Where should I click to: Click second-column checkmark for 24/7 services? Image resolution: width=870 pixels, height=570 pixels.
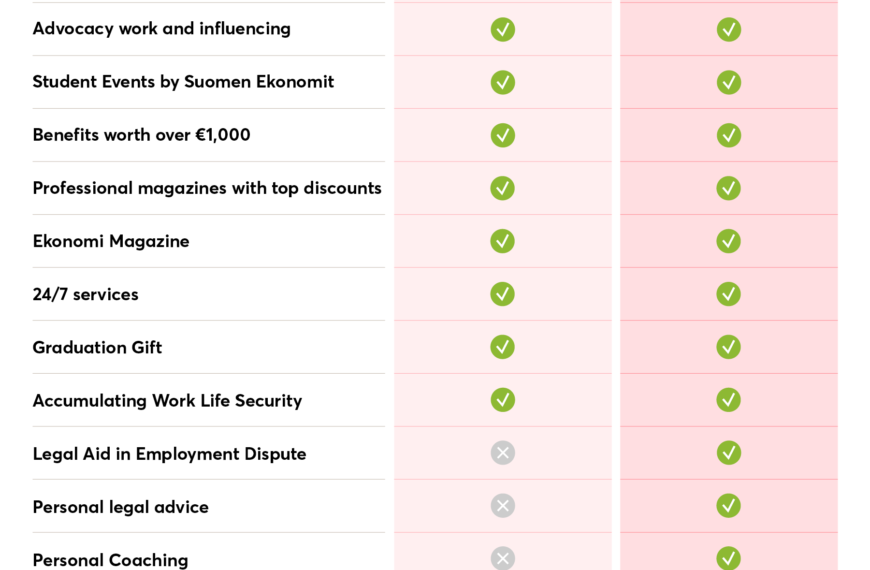[x=729, y=294]
